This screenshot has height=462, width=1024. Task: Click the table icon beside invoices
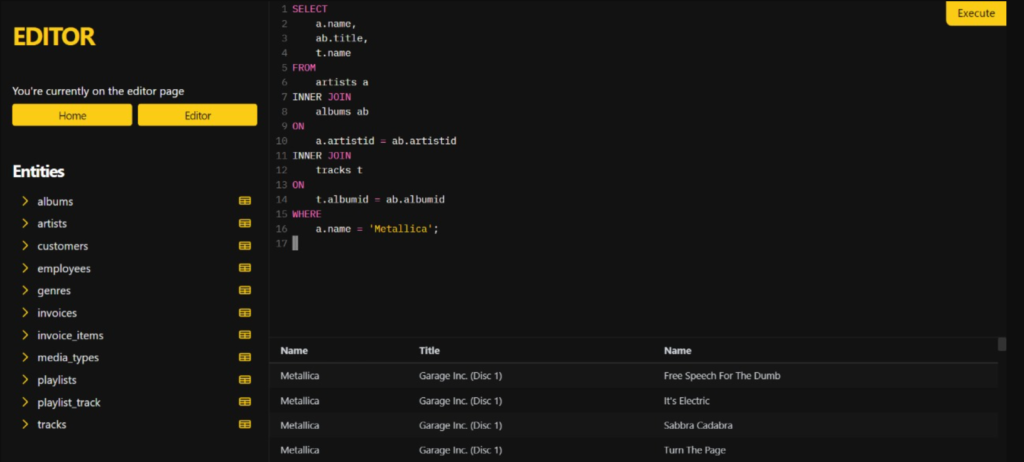[x=245, y=313]
